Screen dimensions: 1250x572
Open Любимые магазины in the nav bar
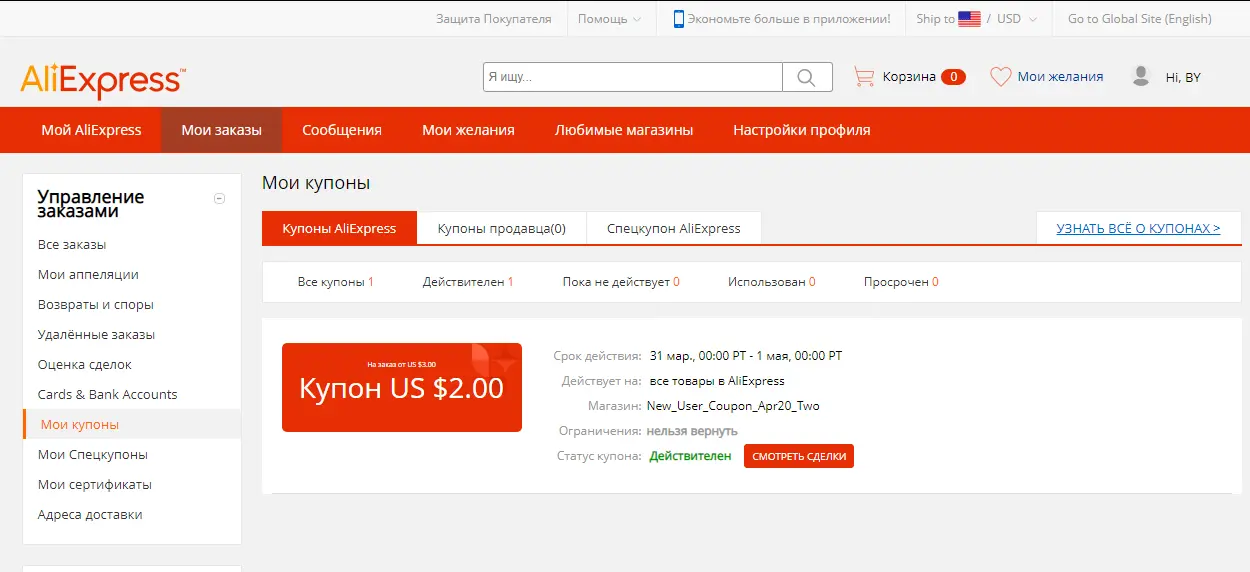[624, 130]
